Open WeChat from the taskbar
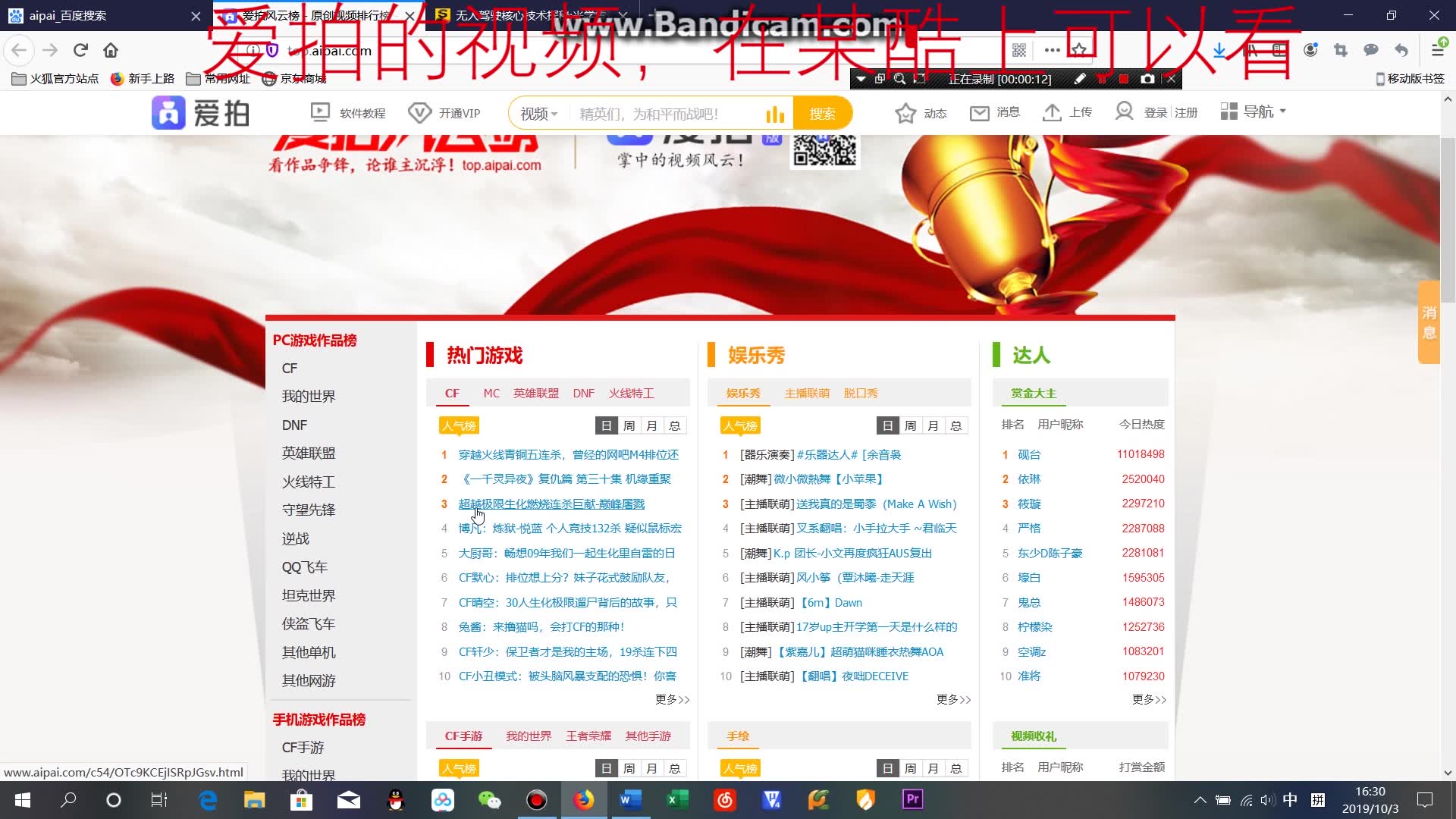Screen dimensions: 1456x819 coord(489,799)
